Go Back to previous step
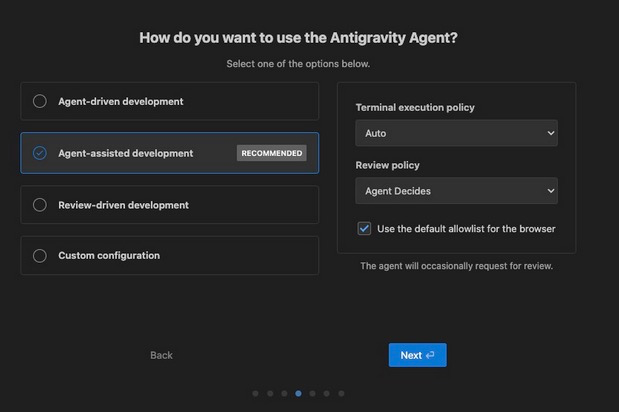 (161, 355)
